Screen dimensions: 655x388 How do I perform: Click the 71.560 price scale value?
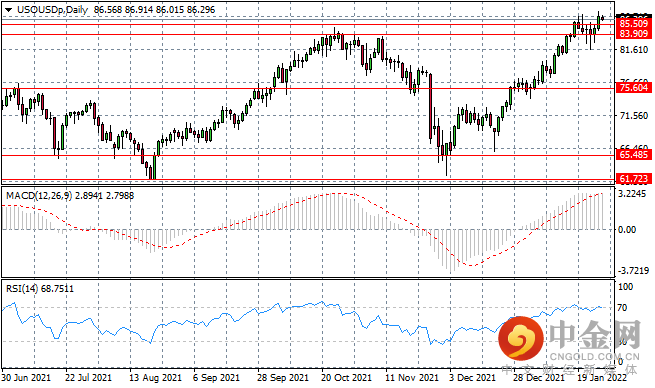tap(634, 116)
